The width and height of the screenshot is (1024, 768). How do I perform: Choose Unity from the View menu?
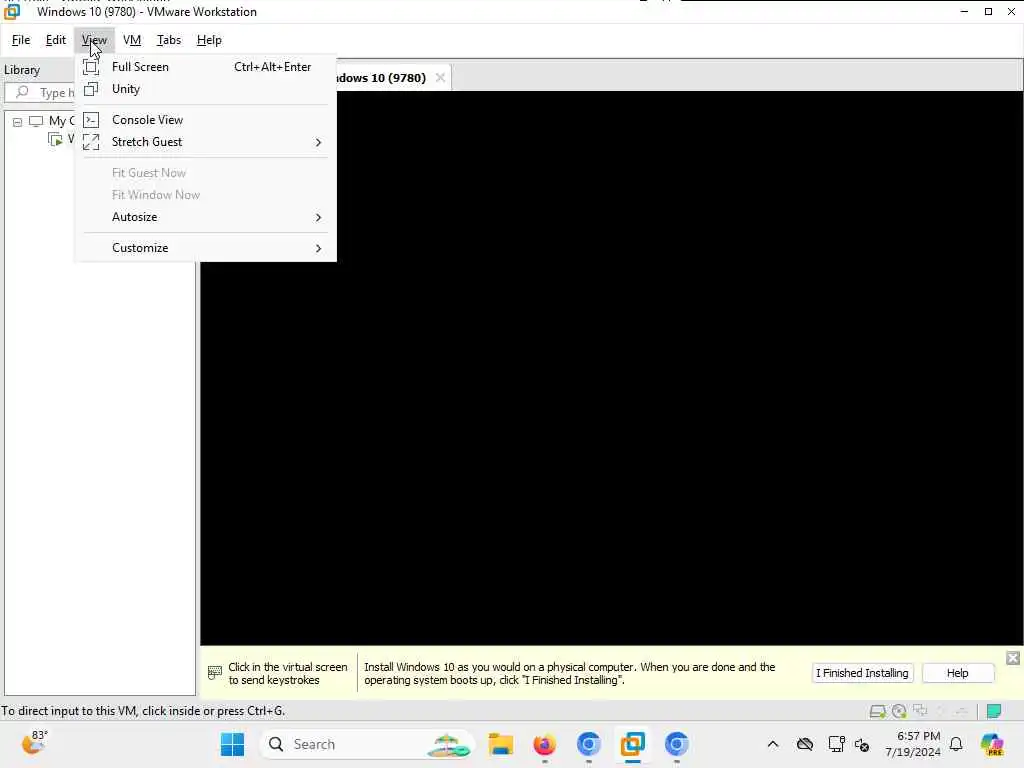coord(205,89)
